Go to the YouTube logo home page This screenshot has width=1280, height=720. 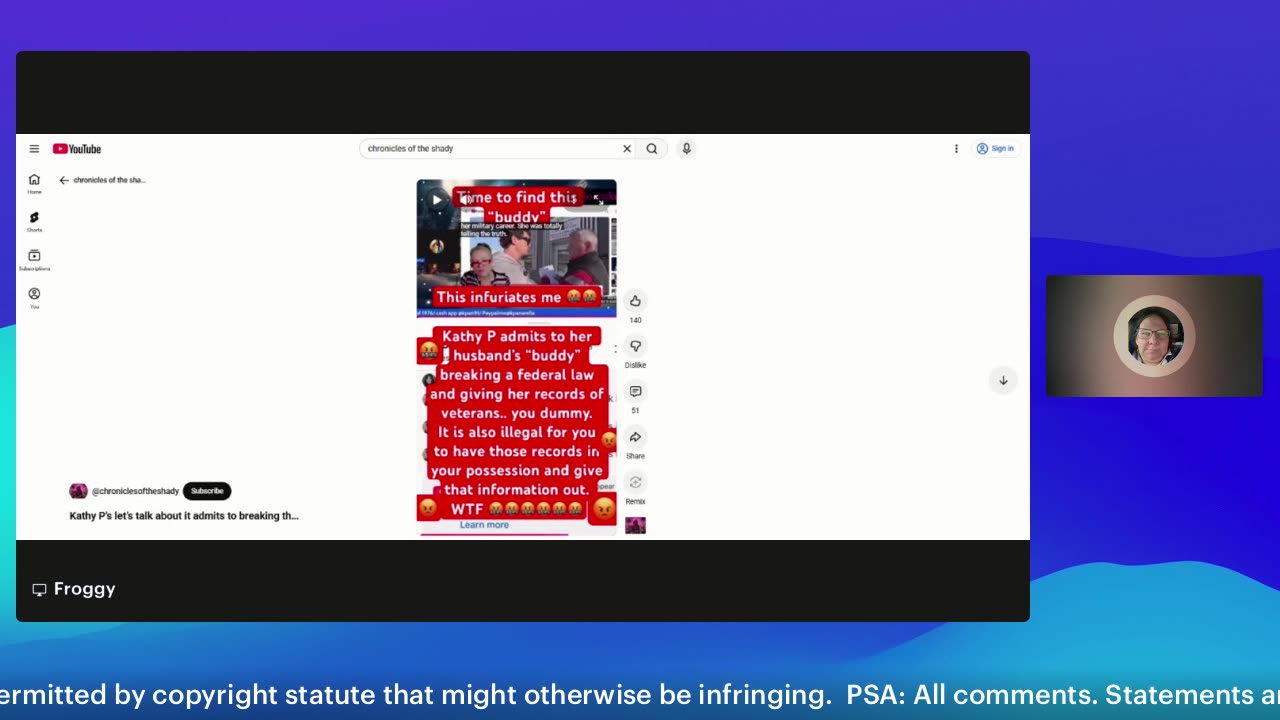point(77,149)
